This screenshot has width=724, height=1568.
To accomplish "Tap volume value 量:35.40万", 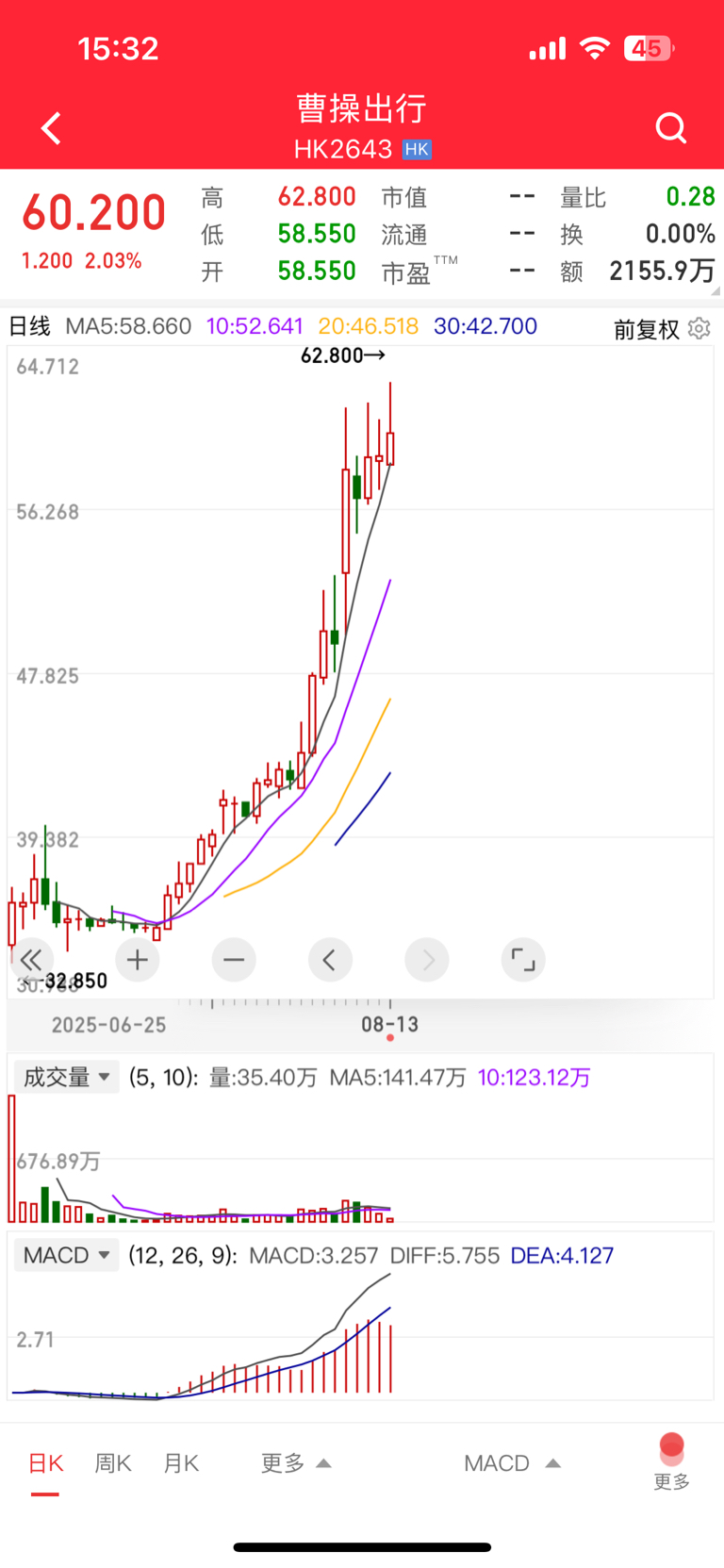I will tap(263, 1077).
